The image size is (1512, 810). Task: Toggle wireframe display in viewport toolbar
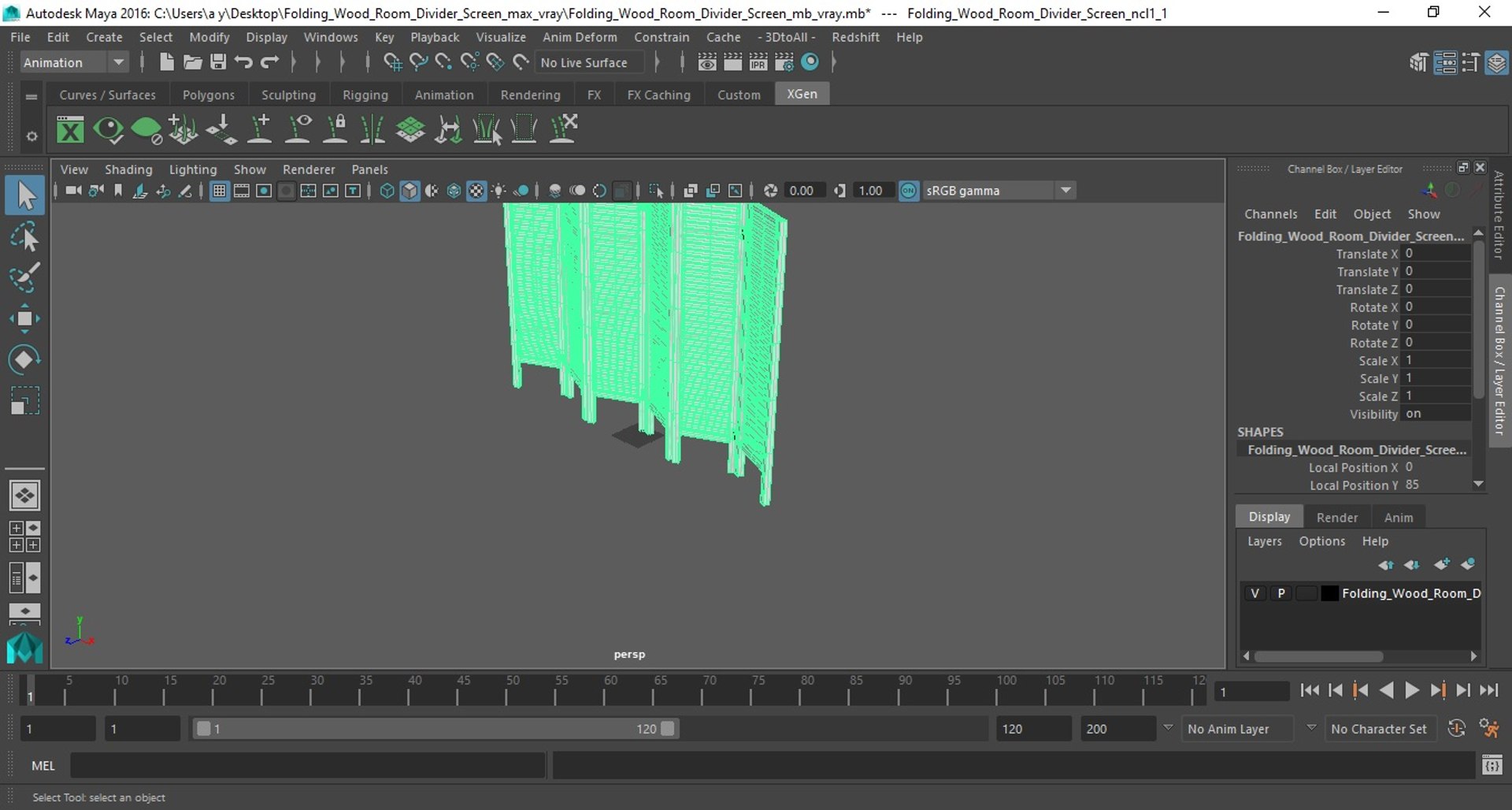tap(387, 191)
